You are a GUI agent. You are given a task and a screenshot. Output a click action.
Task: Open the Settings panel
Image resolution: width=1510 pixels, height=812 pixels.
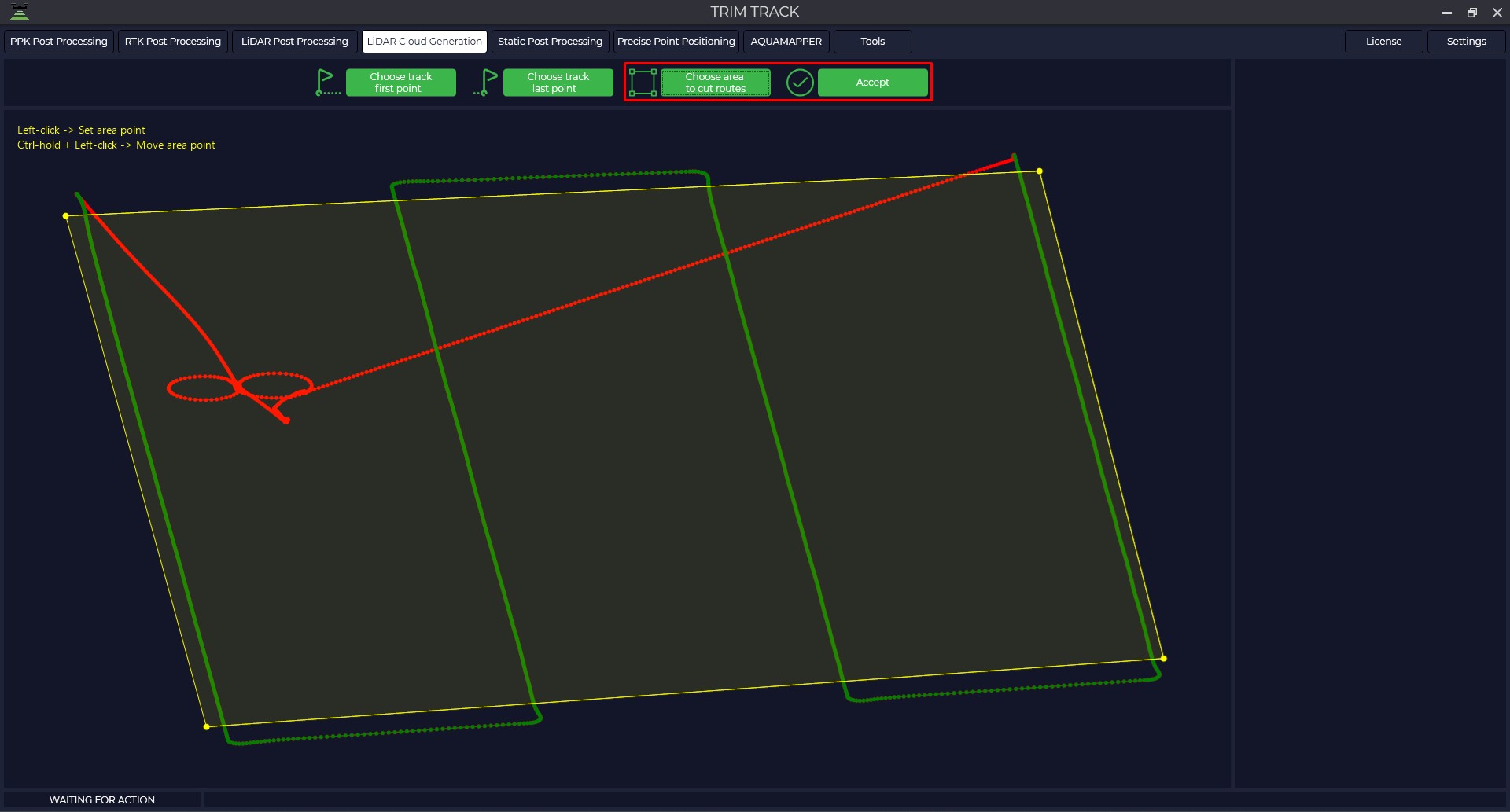(1466, 42)
